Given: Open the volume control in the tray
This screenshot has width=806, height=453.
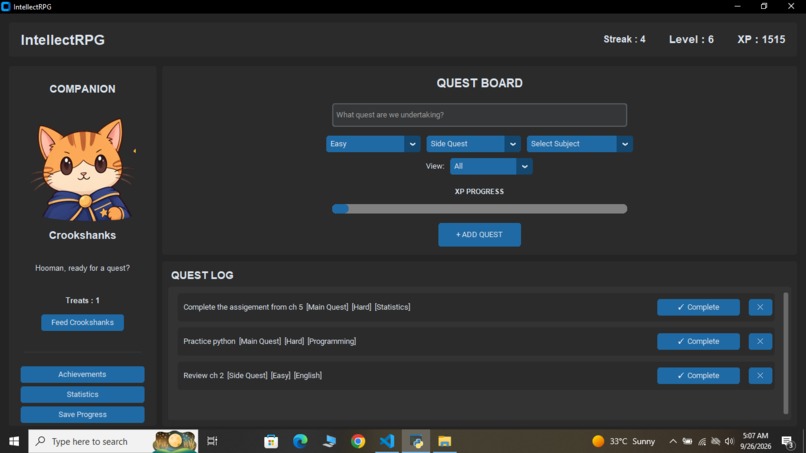Looking at the screenshot, I should pyautogui.click(x=729, y=441).
